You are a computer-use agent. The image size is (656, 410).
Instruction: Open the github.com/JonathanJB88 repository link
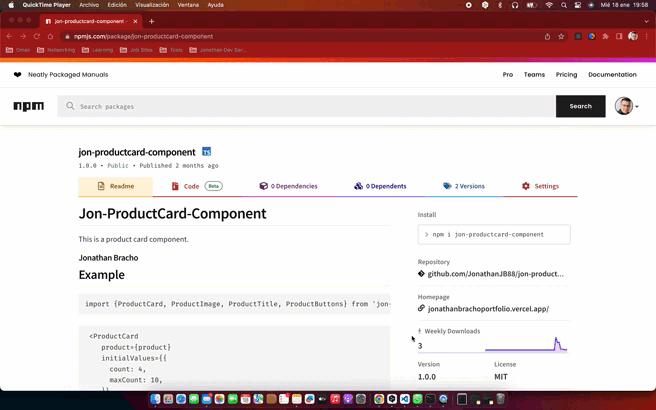click(x=495, y=274)
